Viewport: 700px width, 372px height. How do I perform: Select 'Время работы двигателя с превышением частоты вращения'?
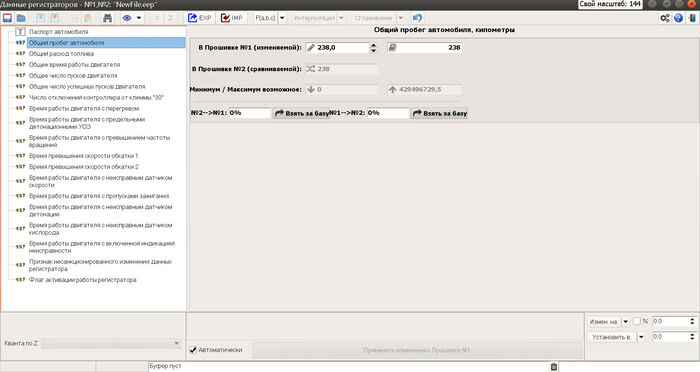(100, 141)
